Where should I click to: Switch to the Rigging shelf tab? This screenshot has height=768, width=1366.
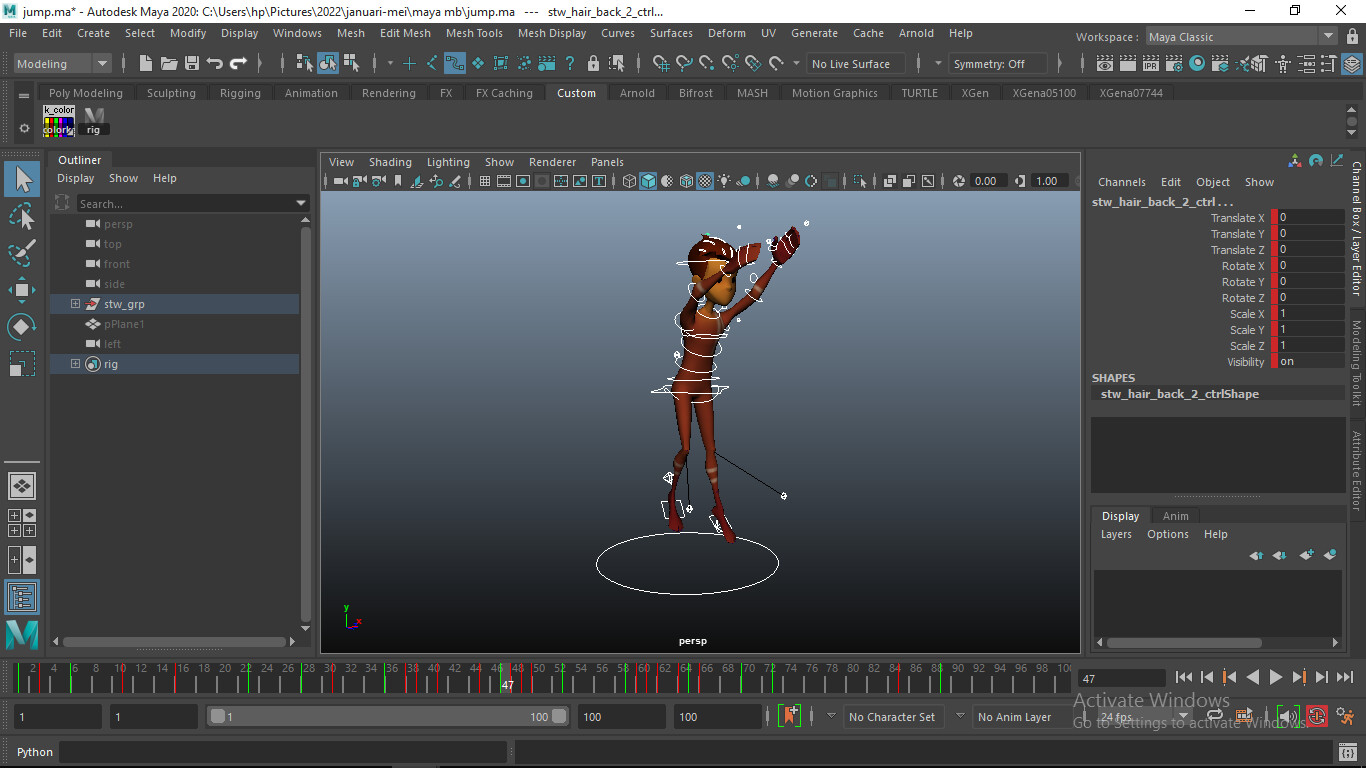239,92
